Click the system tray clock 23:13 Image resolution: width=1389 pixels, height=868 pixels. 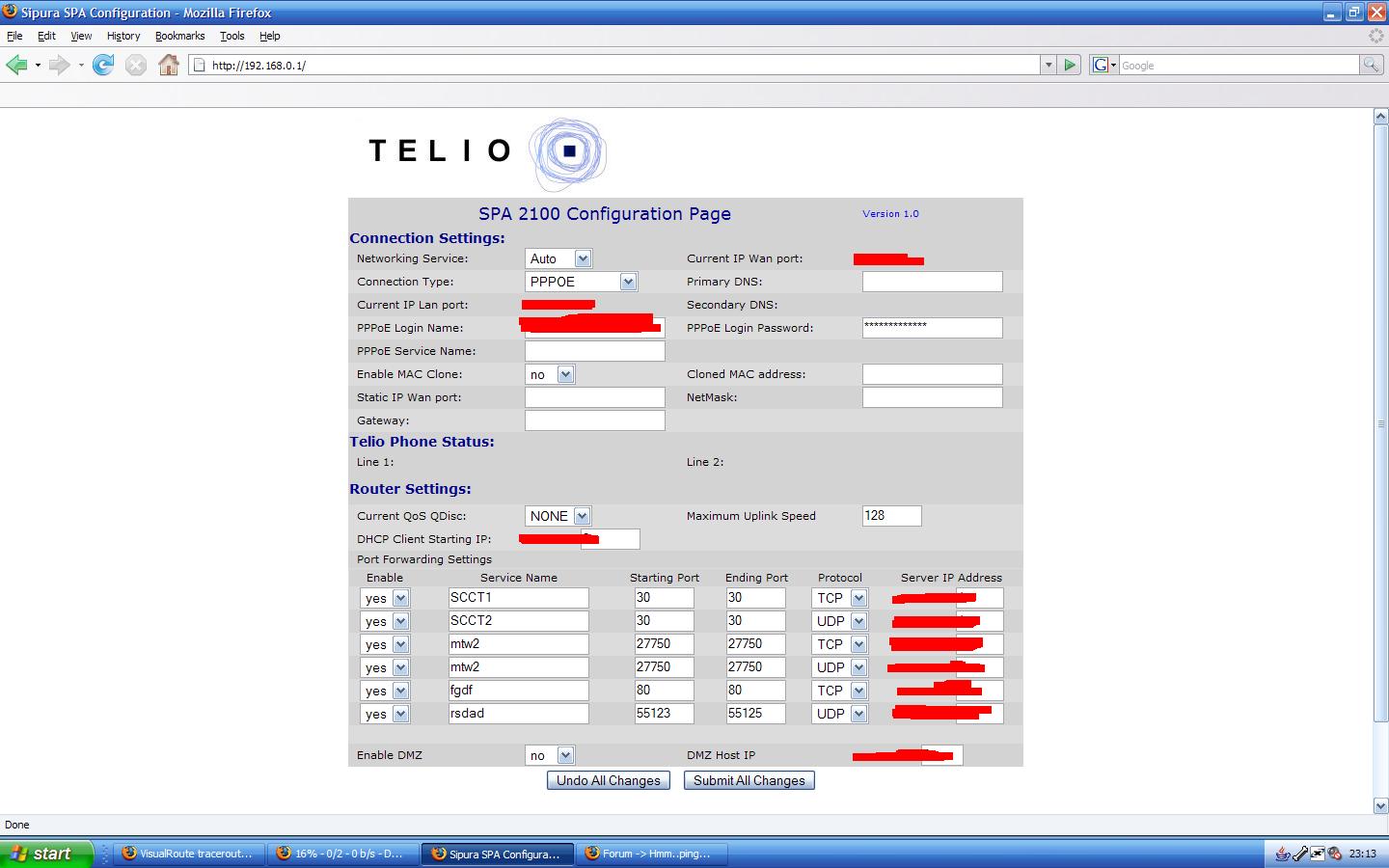pyautogui.click(x=1362, y=854)
